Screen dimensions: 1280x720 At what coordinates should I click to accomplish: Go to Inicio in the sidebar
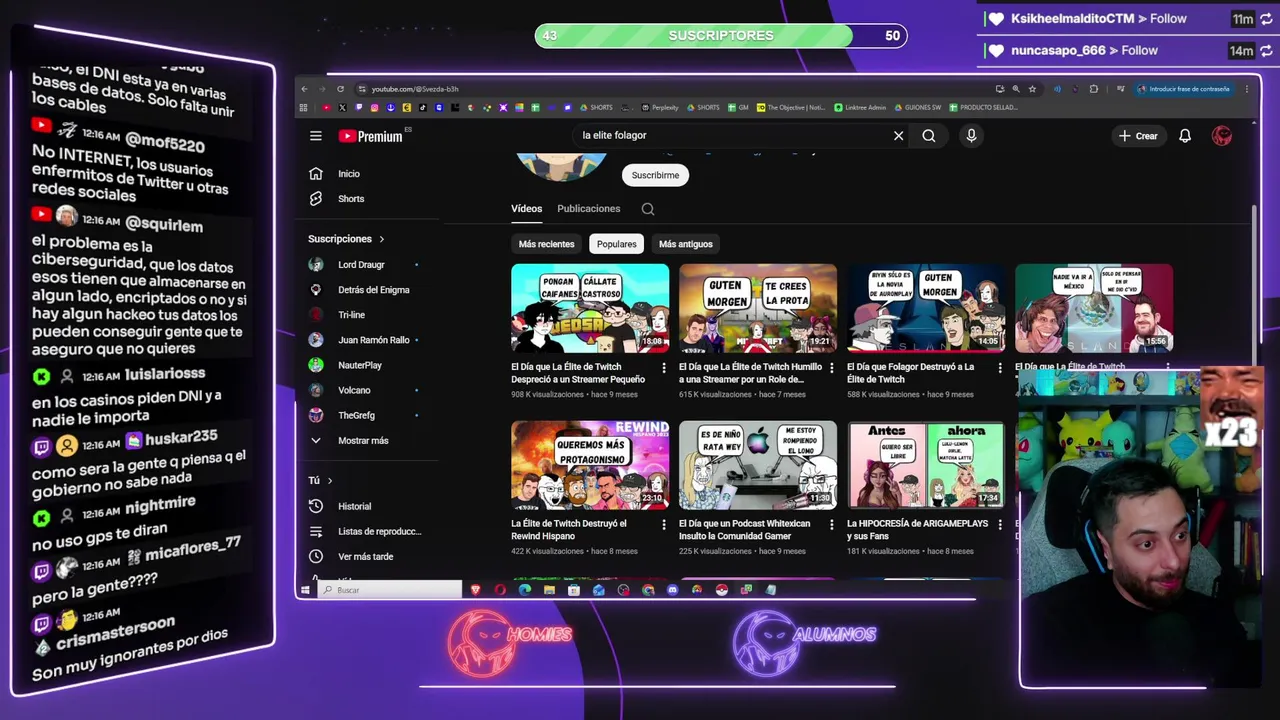pos(348,174)
